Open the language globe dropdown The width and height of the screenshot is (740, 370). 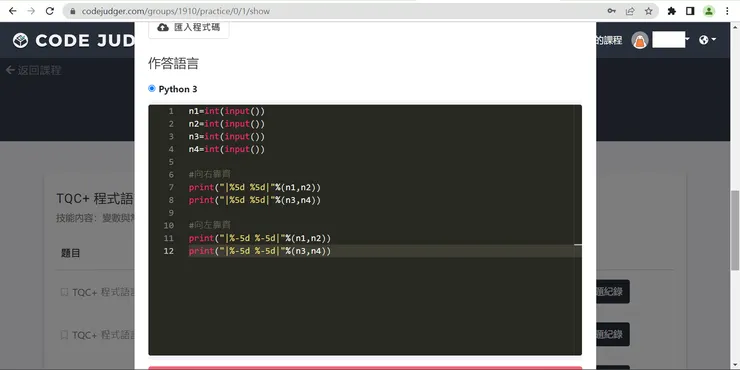click(707, 40)
